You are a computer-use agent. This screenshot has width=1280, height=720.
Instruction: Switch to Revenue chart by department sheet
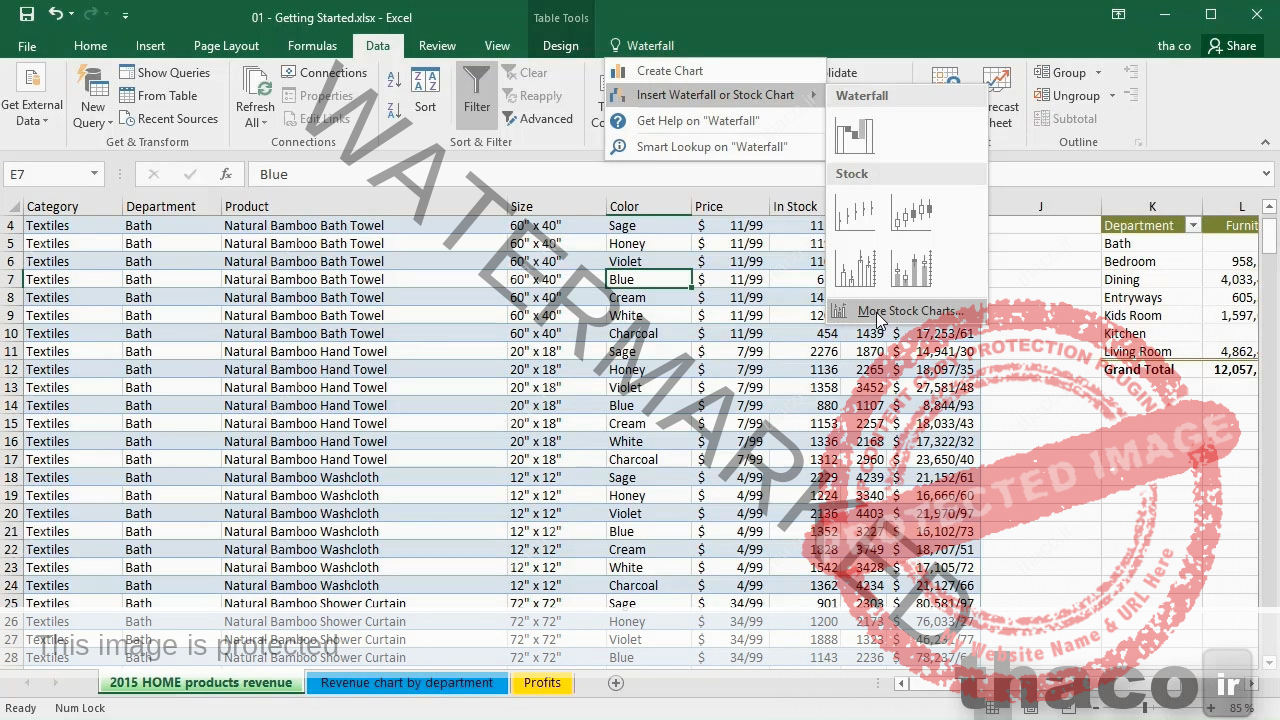407,682
